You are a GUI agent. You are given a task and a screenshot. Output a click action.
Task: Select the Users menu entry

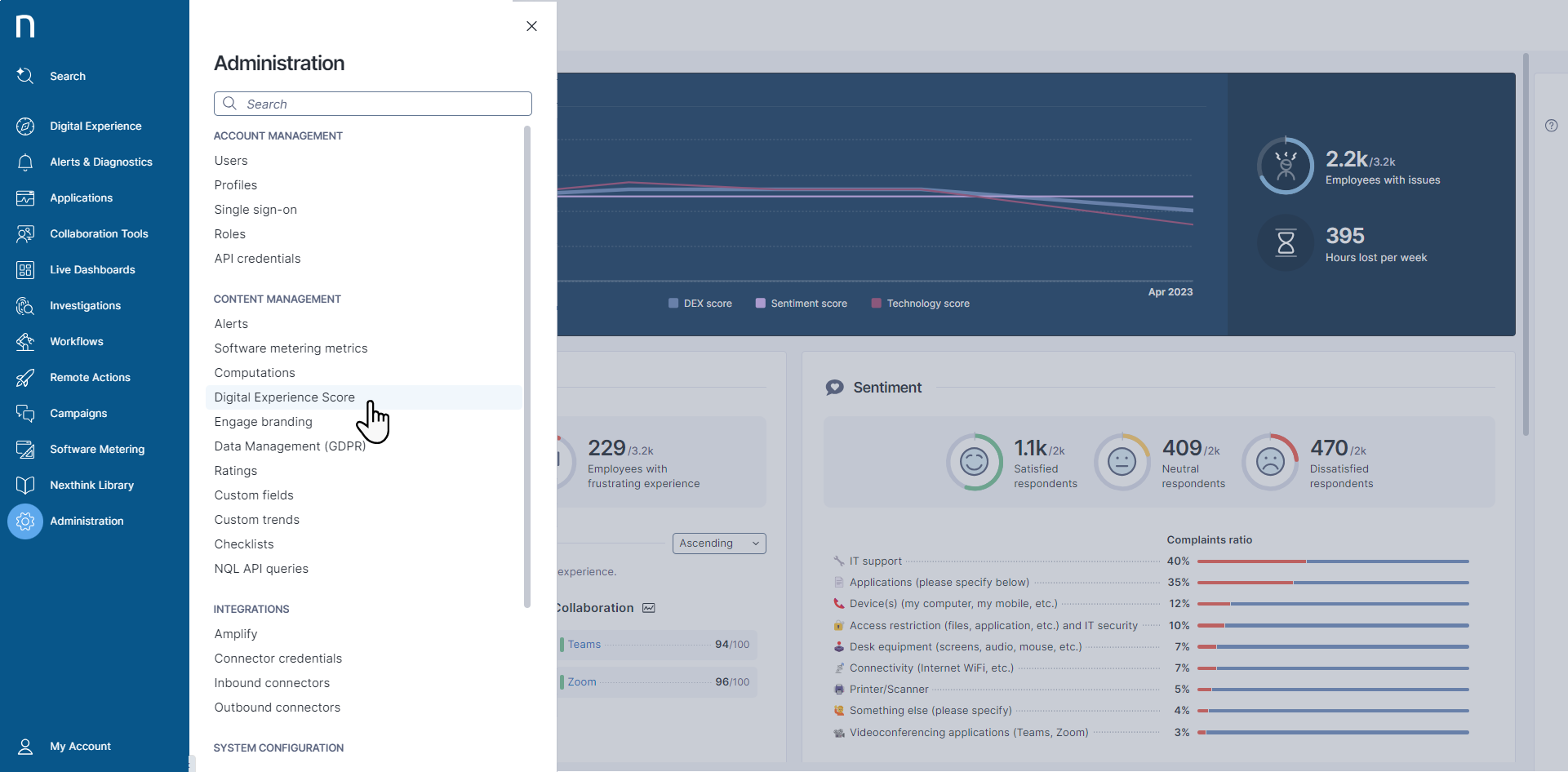click(231, 161)
